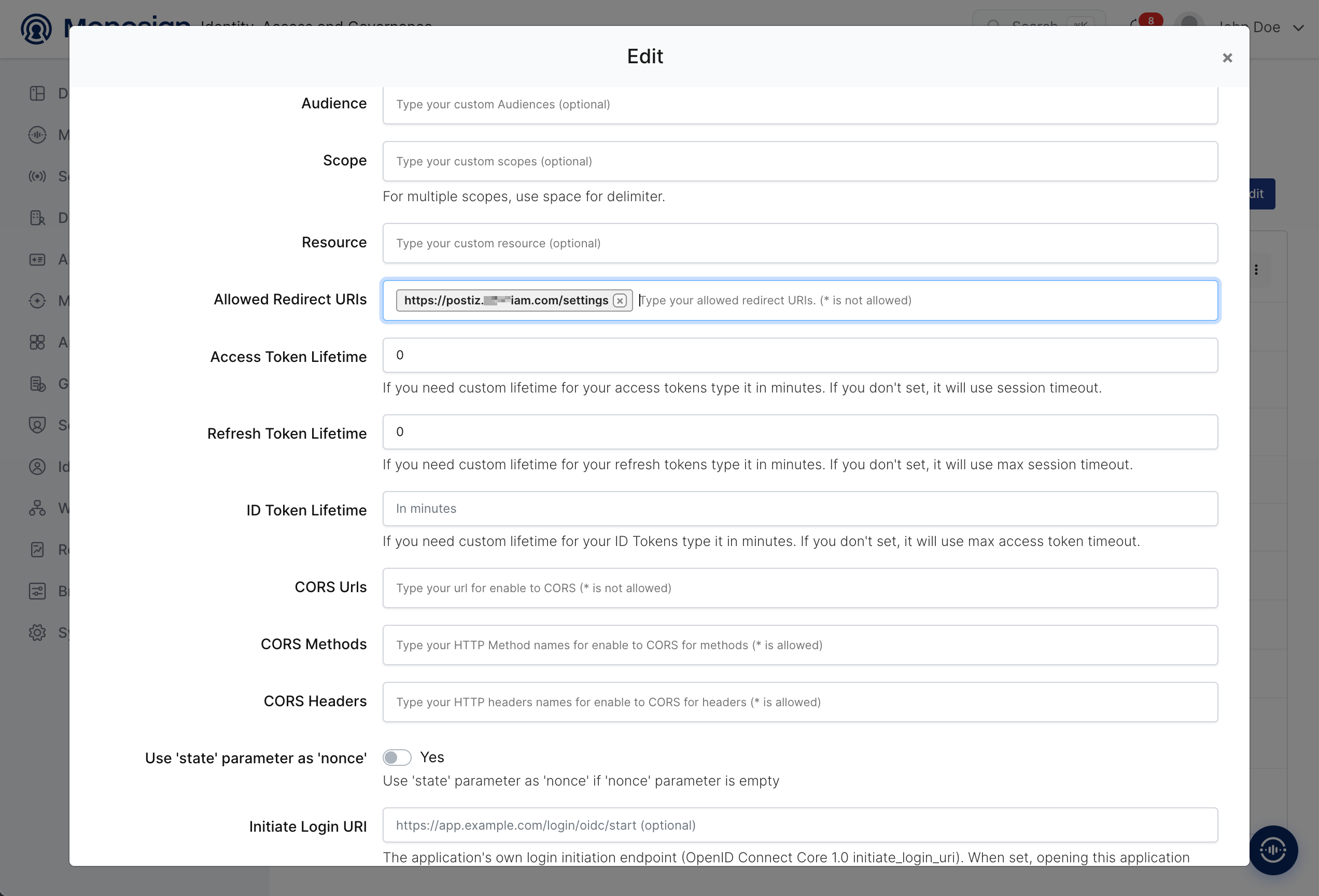1319x896 pixels.
Task: Open the three-dot options menu
Action: tap(1256, 270)
